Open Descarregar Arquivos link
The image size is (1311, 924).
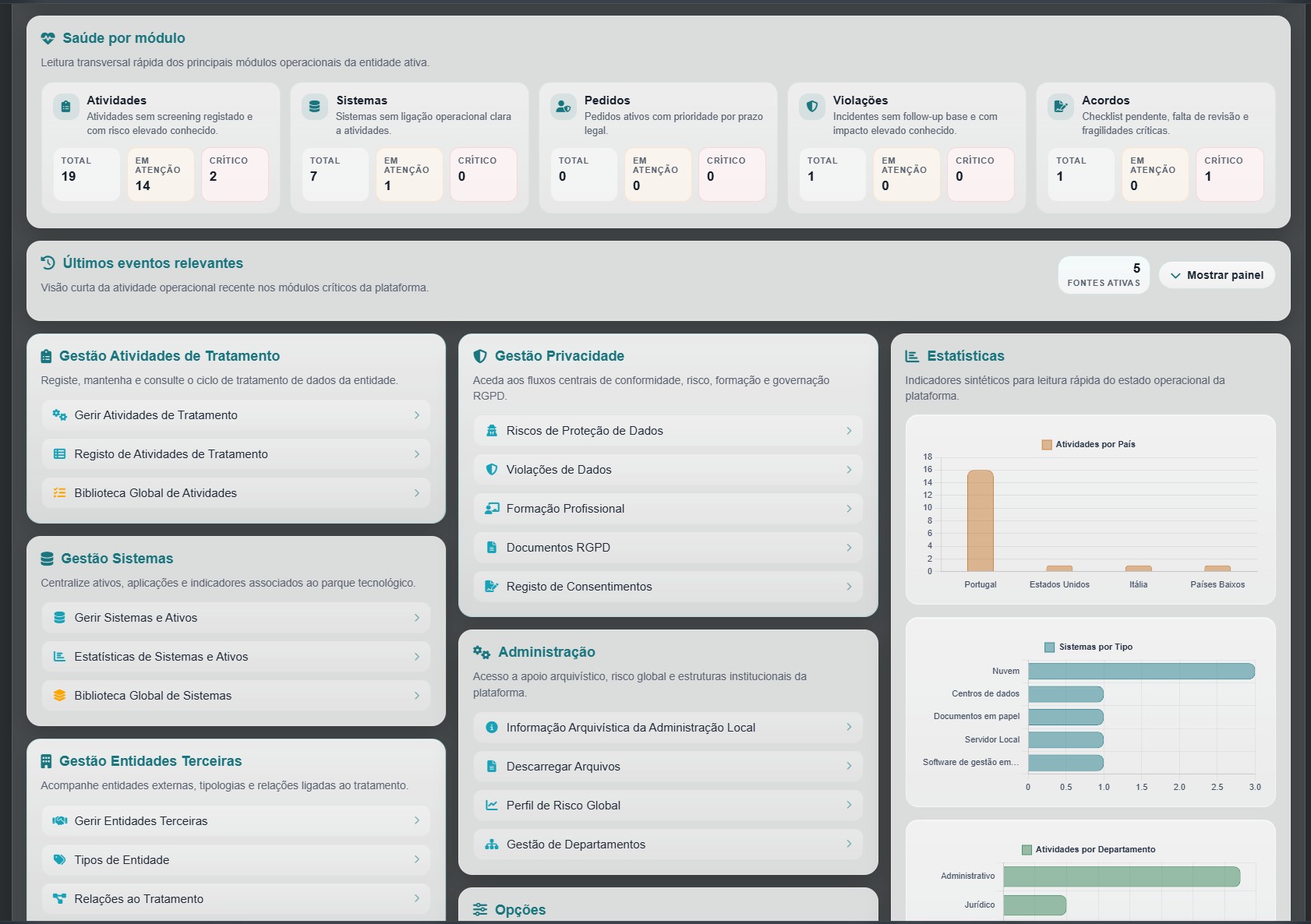pos(668,767)
